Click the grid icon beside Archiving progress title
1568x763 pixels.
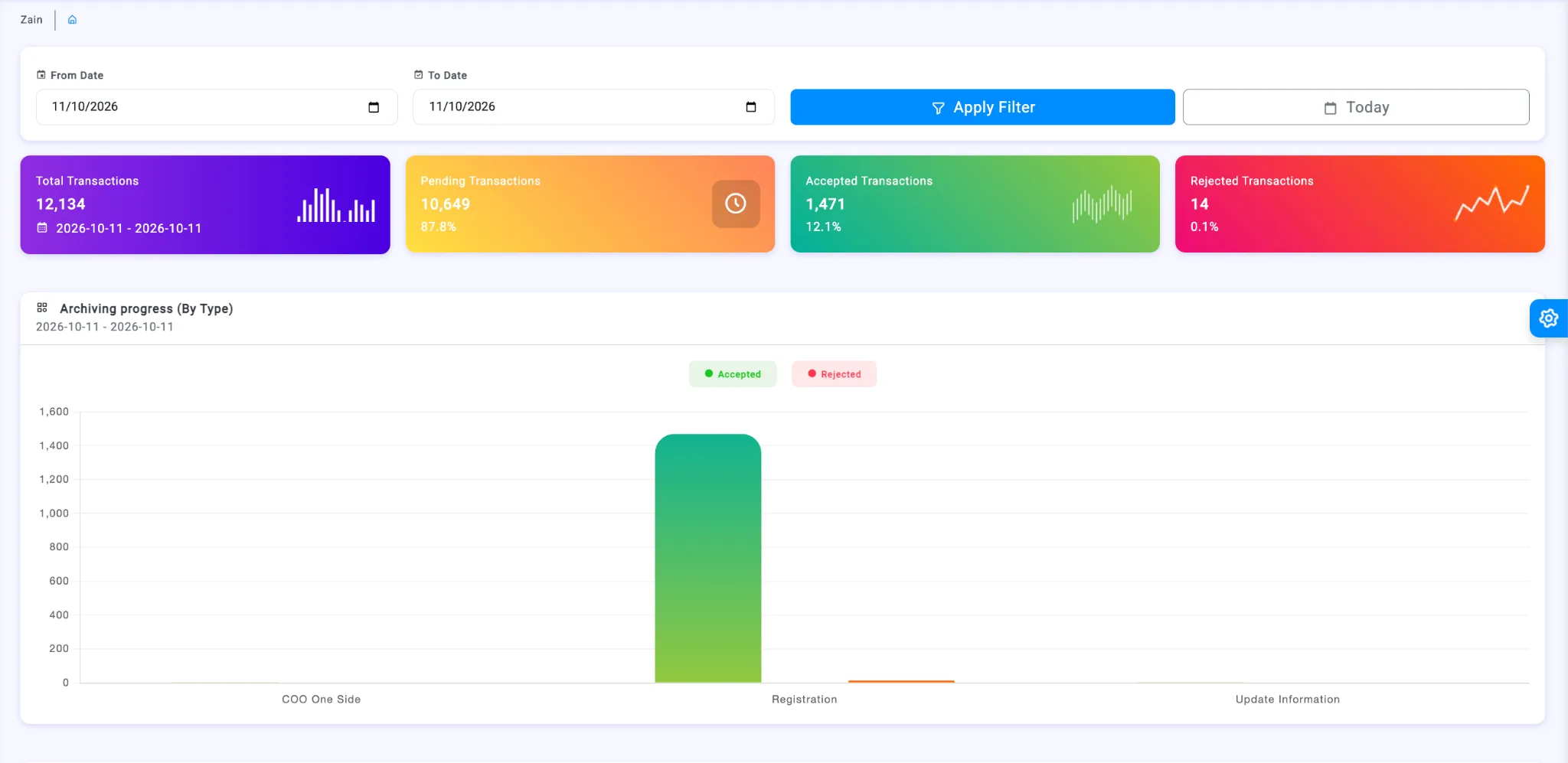[42, 308]
